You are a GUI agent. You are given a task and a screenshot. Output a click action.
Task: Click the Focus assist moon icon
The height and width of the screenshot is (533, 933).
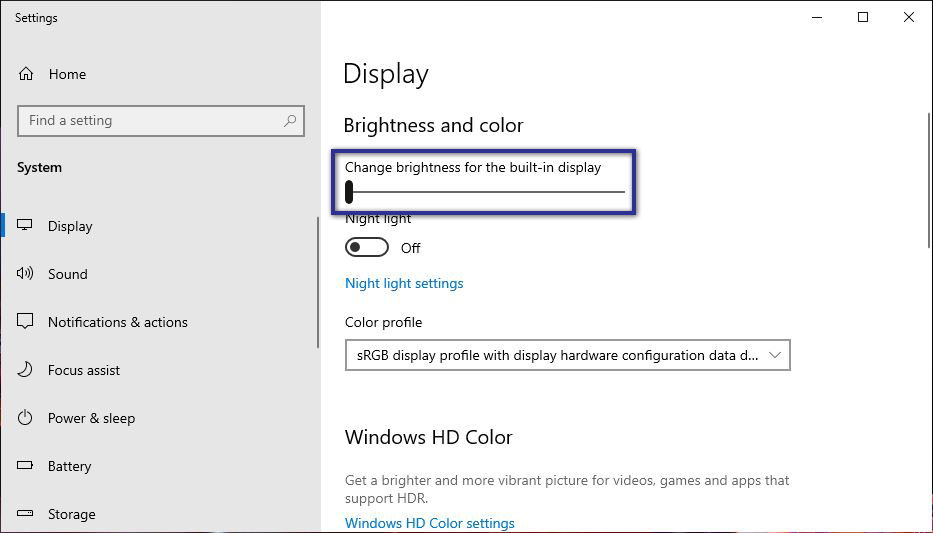click(x=26, y=370)
